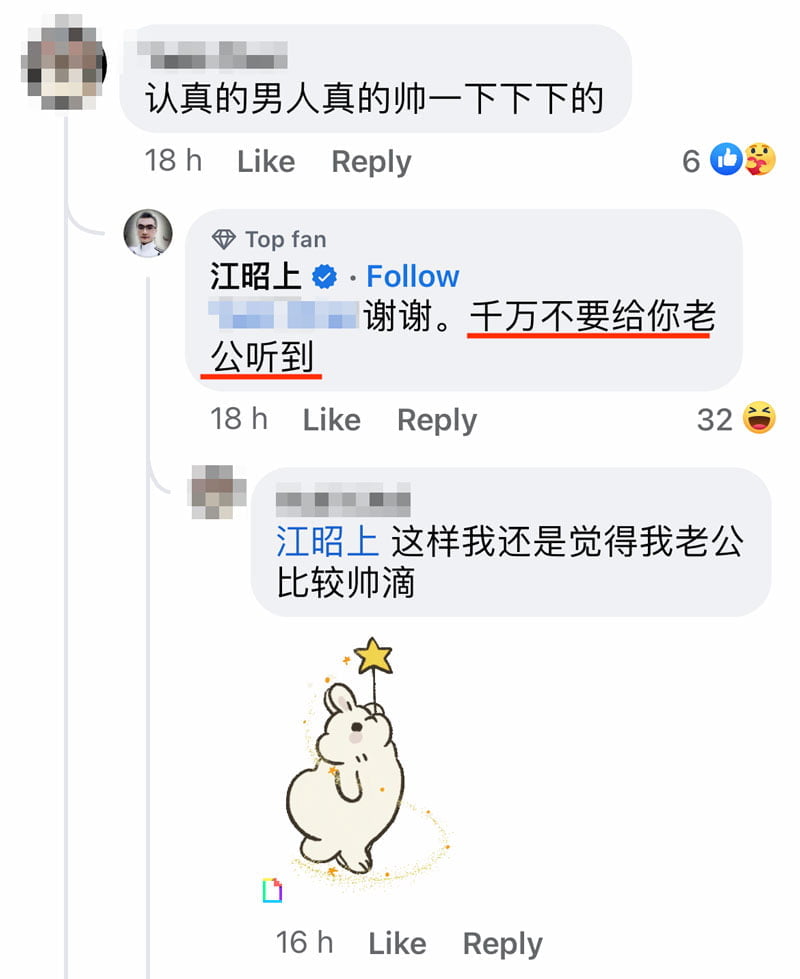Click the blue verified badge beside 江昭上
Viewport: 800px width, 979px height.
324,276
